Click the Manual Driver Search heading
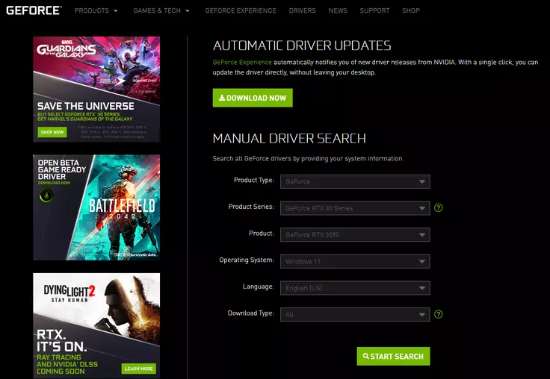This screenshot has height=379, width=550. [289, 138]
